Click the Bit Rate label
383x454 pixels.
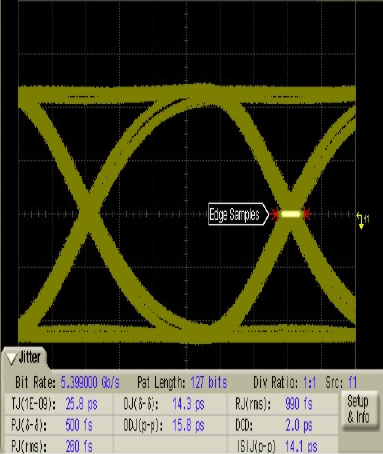pos(35,382)
